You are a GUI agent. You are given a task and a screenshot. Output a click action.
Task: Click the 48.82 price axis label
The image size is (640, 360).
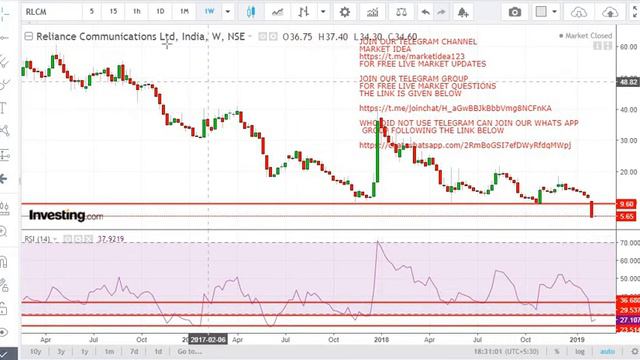click(628, 82)
